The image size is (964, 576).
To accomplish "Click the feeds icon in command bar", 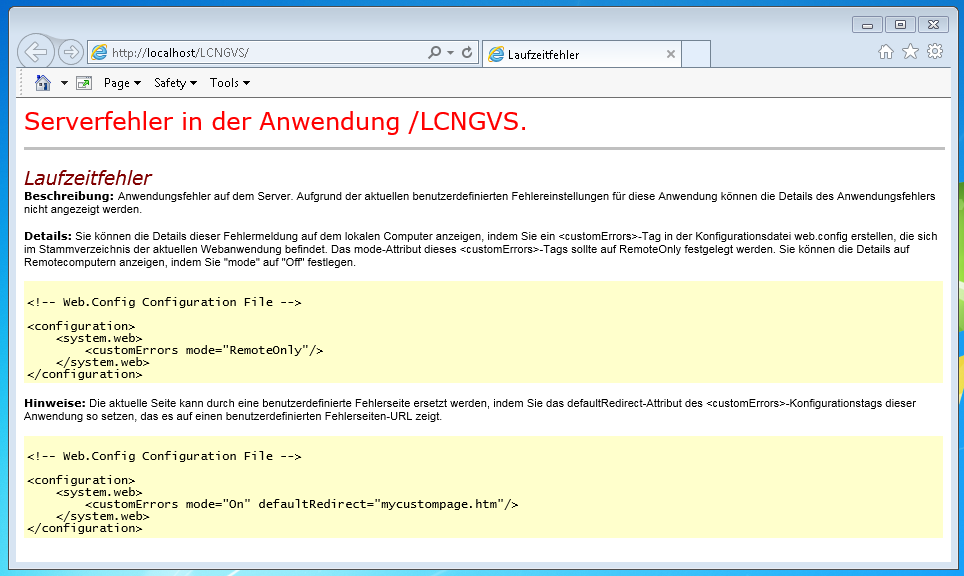I will (83, 83).
